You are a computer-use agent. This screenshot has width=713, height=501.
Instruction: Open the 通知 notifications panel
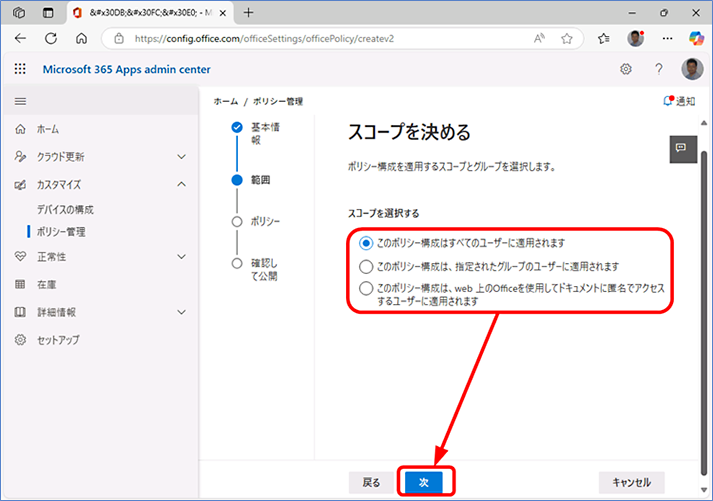pos(679,101)
